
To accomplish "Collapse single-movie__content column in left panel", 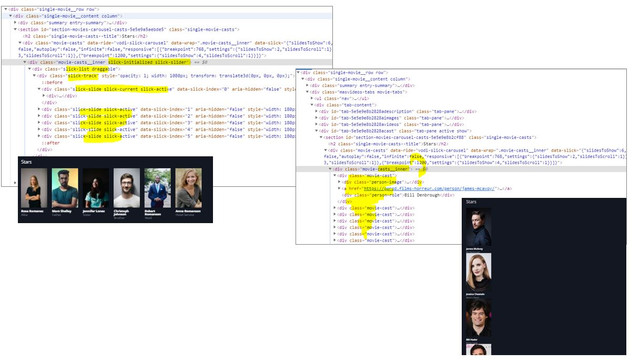I will [11, 16].
